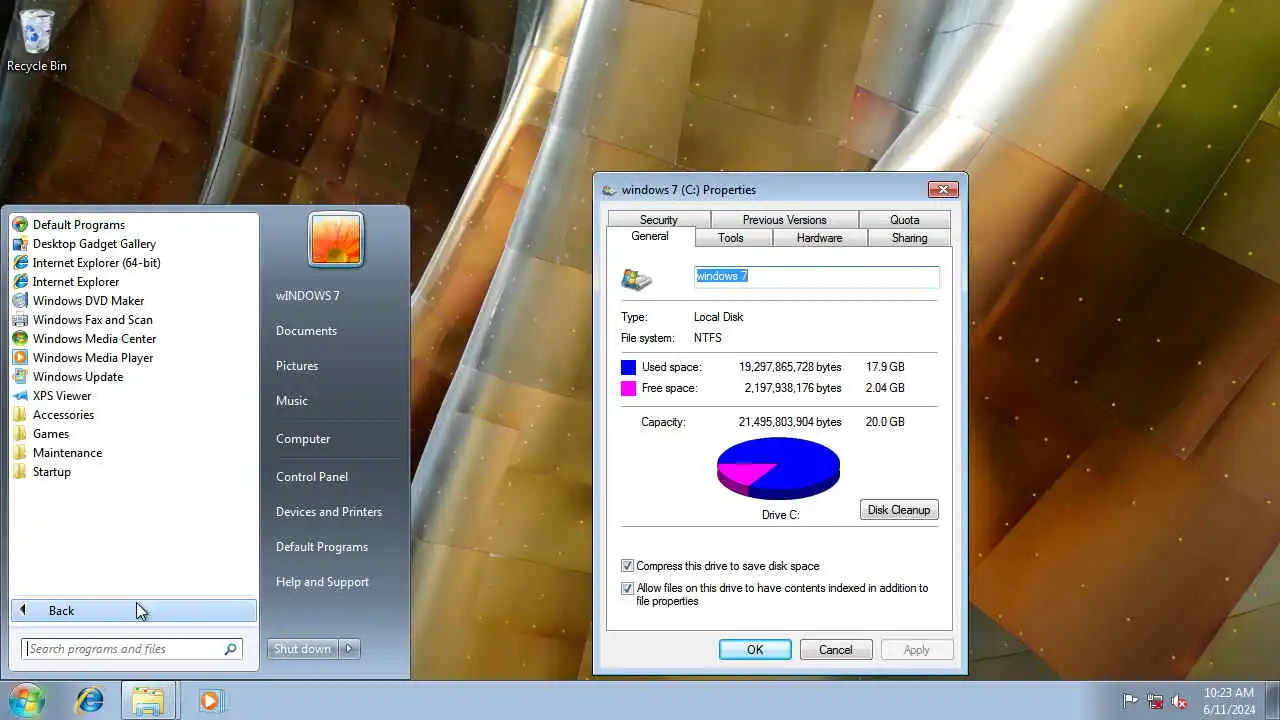Select the General tab
This screenshot has height=720, width=1280.
(x=650, y=237)
